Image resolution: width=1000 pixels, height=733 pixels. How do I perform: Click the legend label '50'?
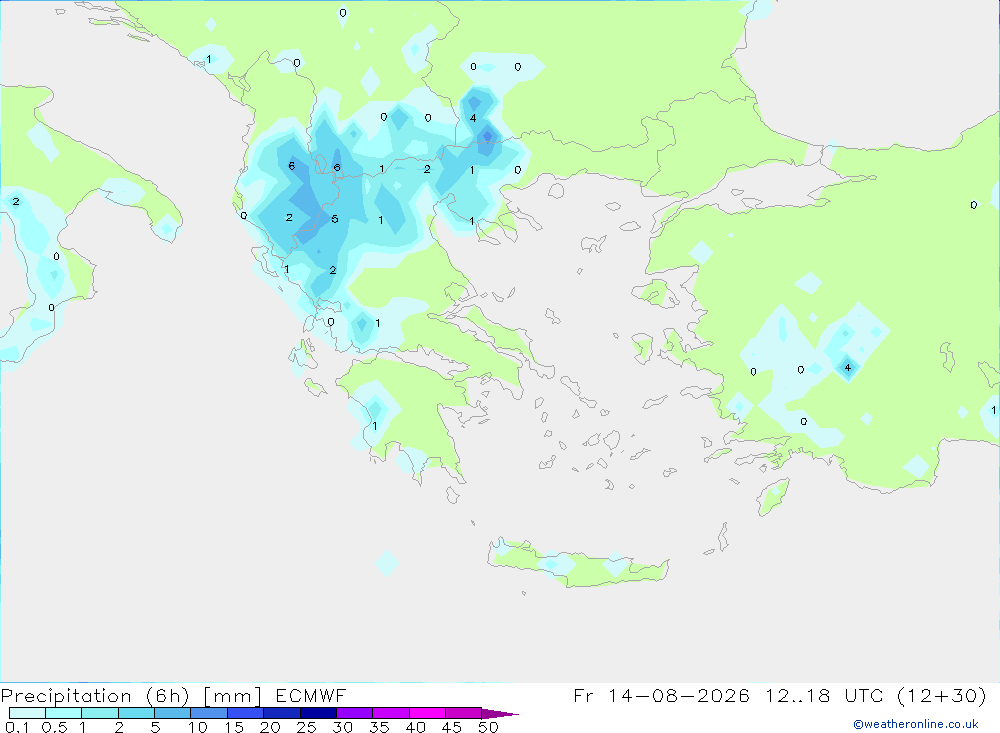point(489,727)
